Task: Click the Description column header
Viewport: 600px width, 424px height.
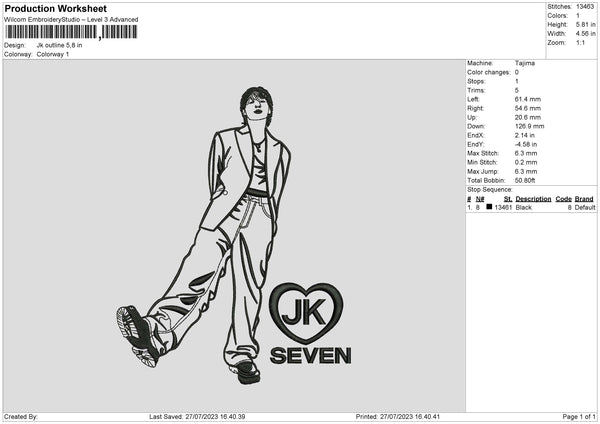Action: (x=533, y=199)
